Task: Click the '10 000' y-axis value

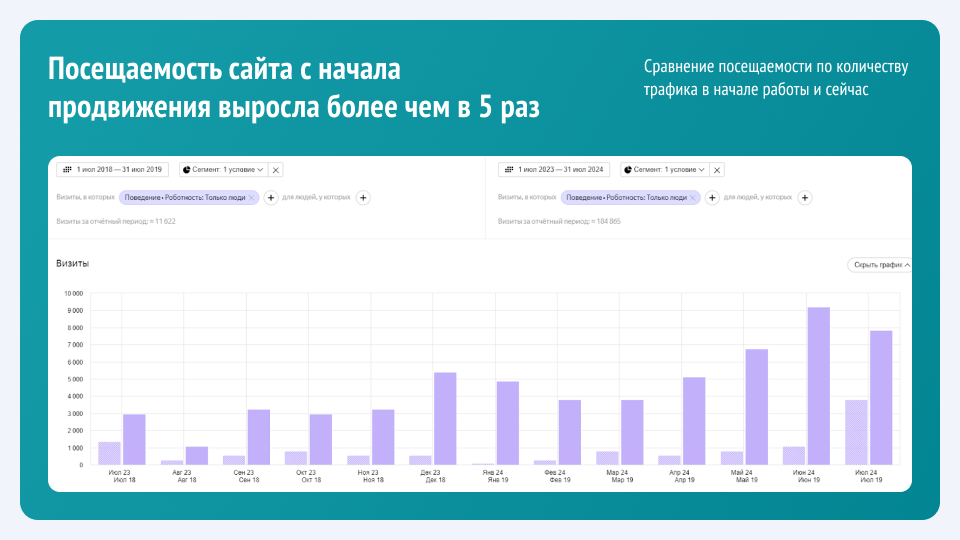Action: [73, 294]
